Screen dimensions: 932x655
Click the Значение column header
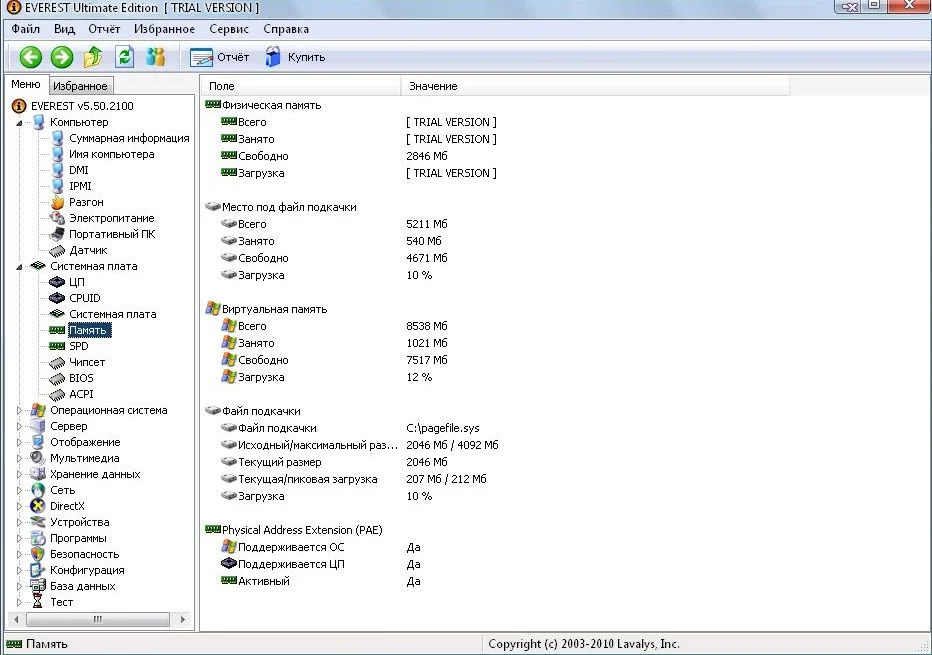[596, 86]
